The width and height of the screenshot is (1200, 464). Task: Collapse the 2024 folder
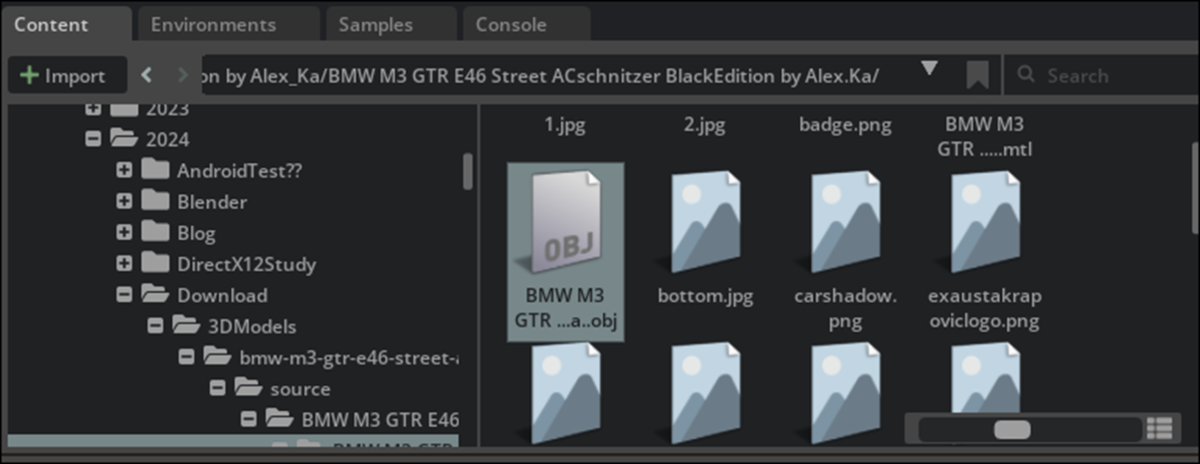click(93, 139)
